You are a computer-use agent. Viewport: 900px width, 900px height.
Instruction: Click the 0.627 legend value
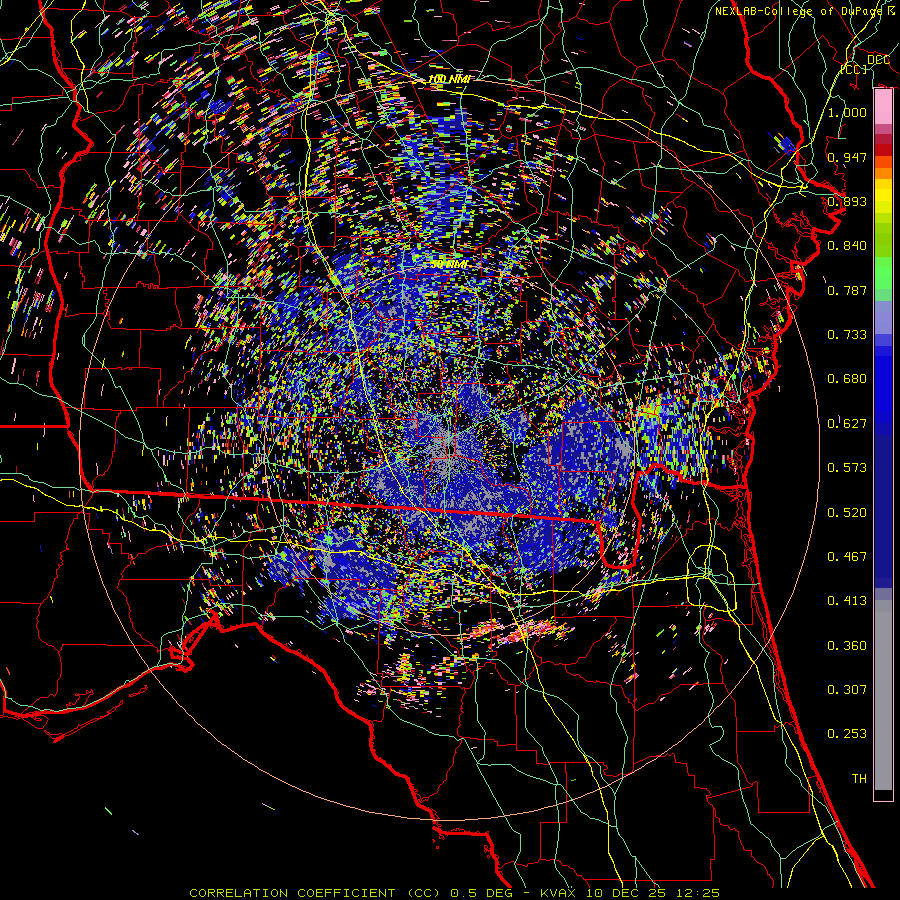847,423
